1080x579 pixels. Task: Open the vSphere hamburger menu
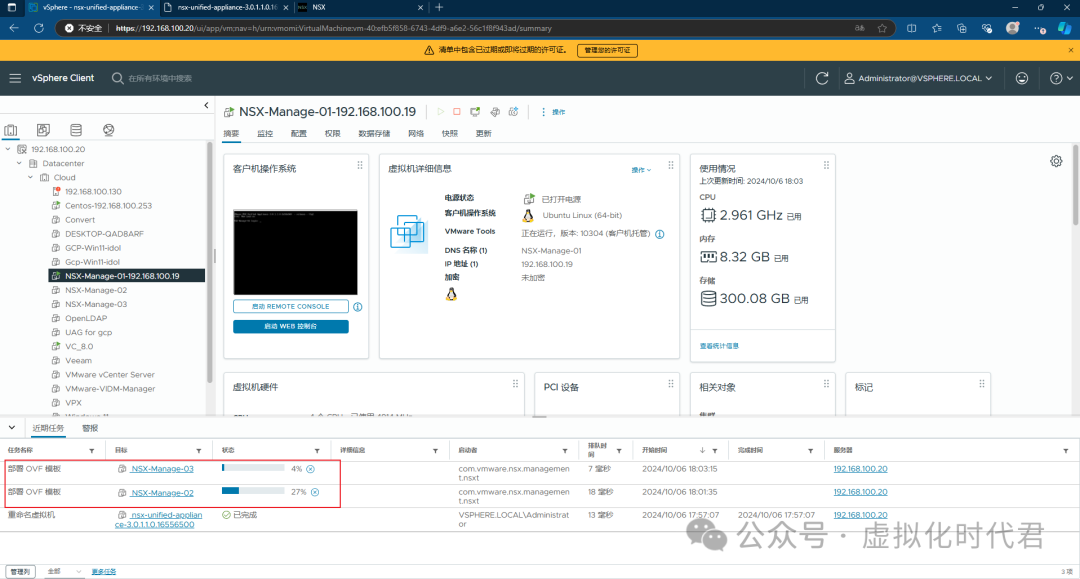coord(15,78)
